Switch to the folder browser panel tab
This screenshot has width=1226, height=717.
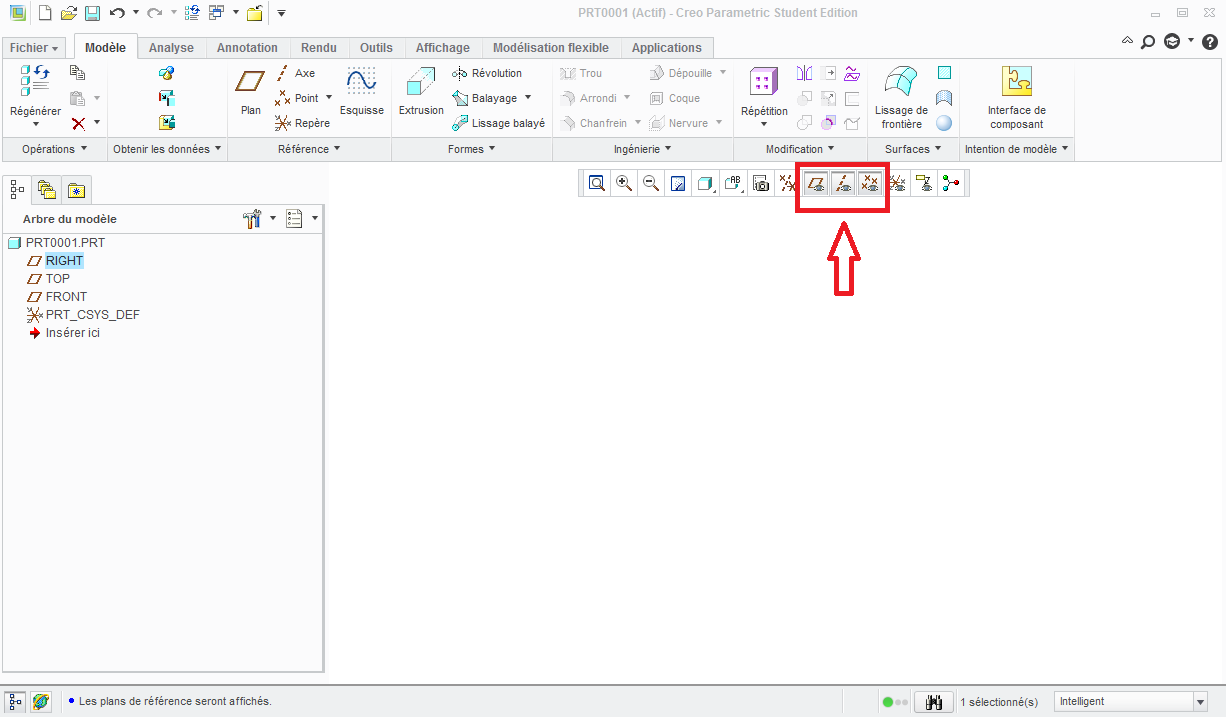[46, 189]
